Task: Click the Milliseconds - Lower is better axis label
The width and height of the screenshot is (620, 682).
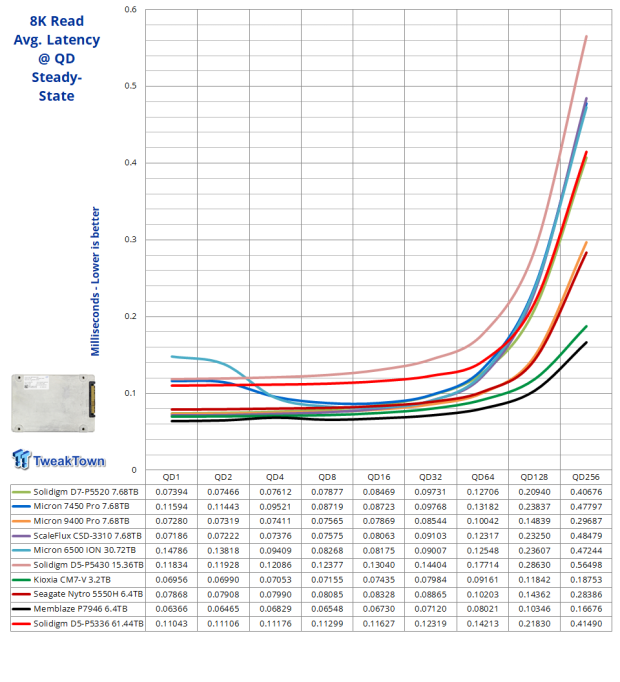Action: [95, 281]
